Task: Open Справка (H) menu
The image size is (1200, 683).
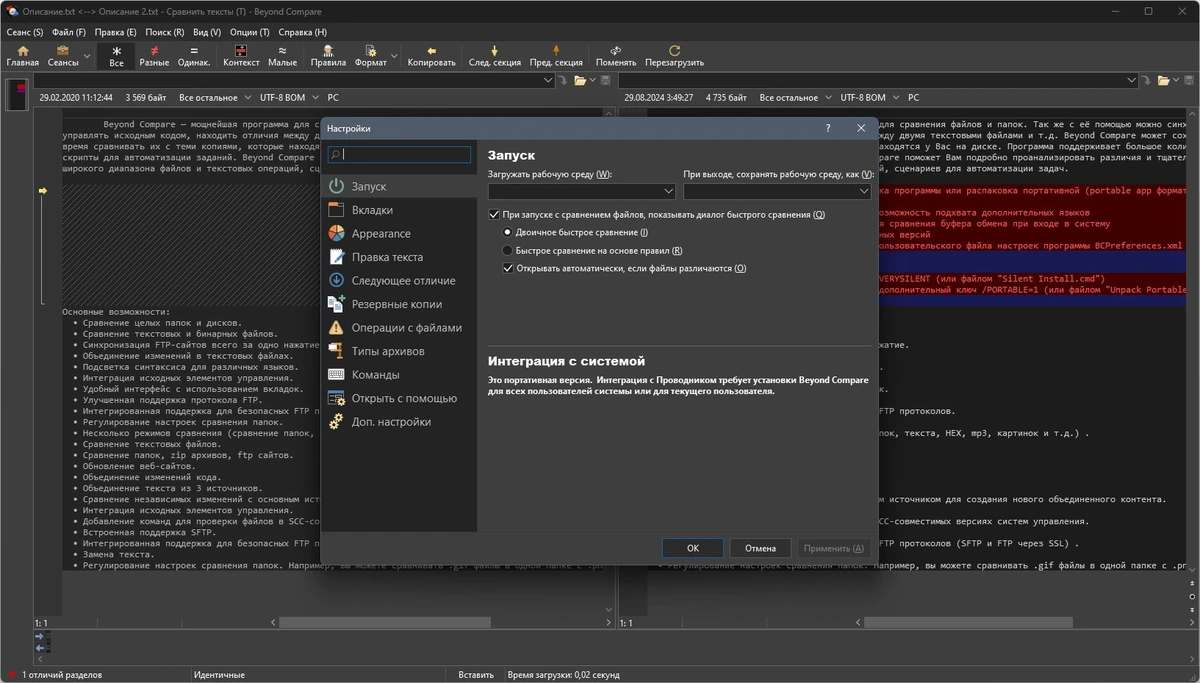Action: [x=303, y=32]
